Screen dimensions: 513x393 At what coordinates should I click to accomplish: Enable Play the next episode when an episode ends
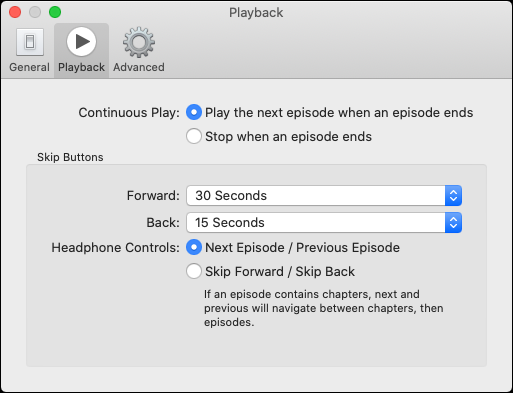click(x=194, y=112)
